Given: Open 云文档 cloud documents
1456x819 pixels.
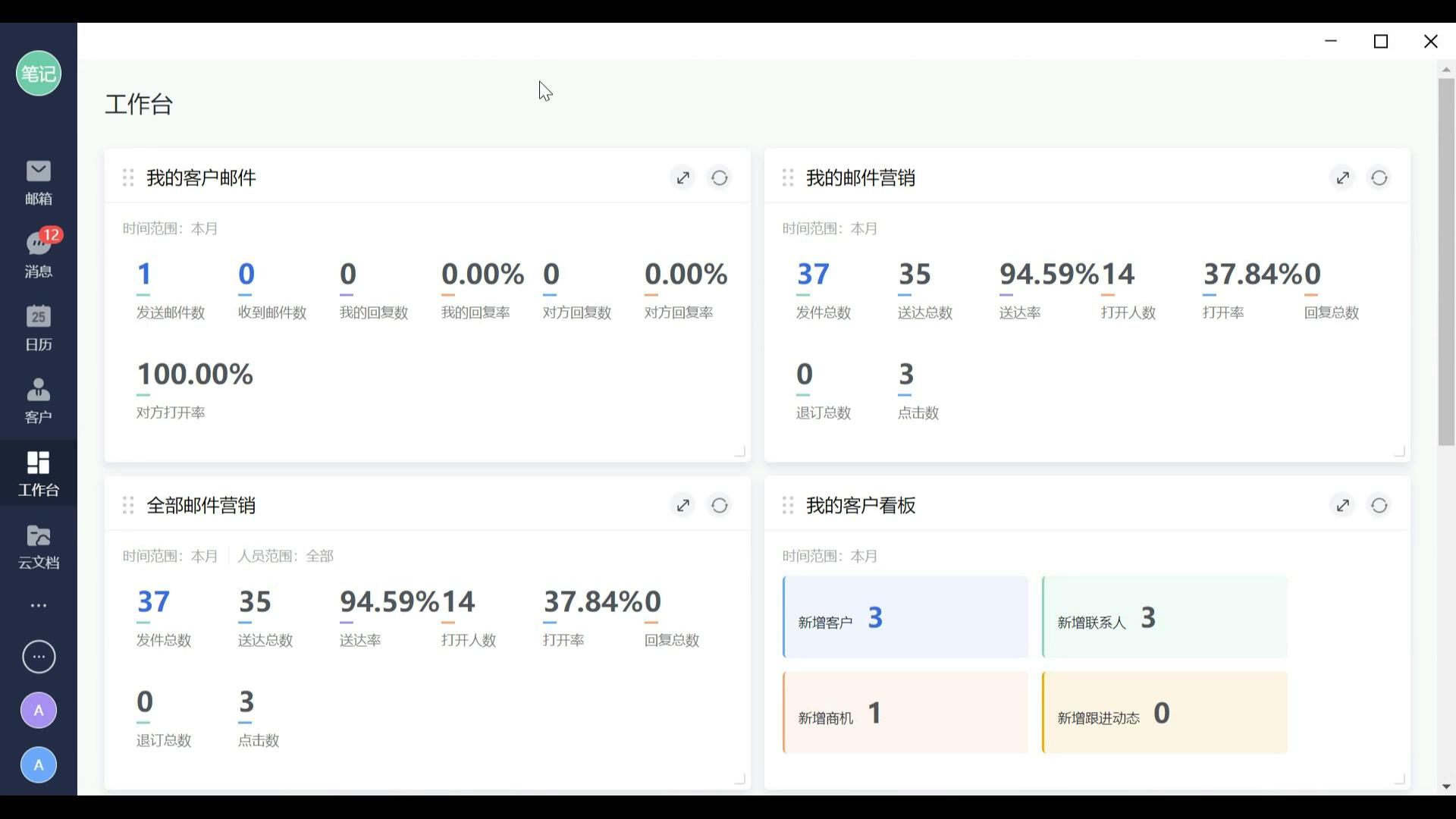Looking at the screenshot, I should 38,547.
